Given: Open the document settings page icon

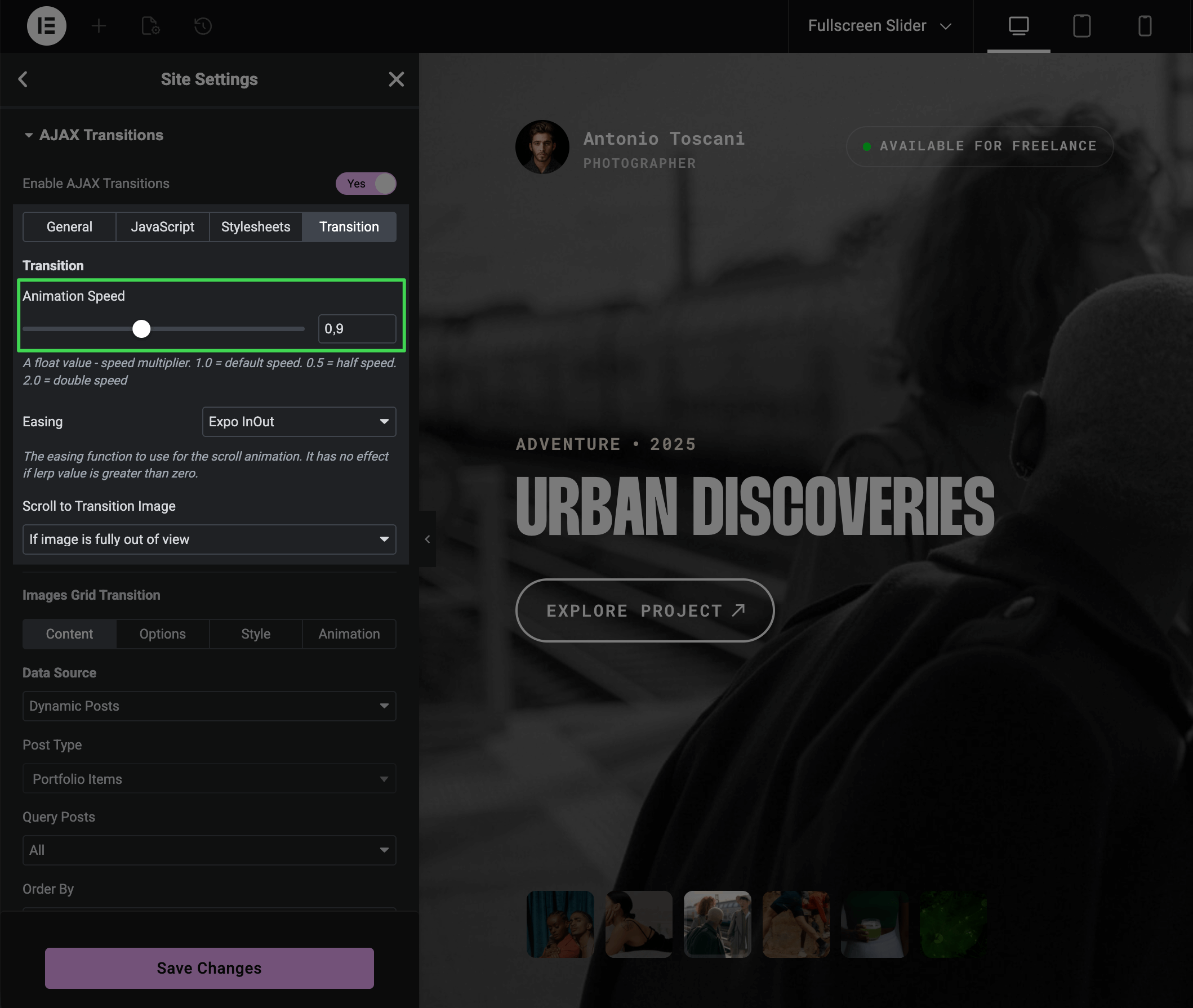Looking at the screenshot, I should [x=150, y=26].
